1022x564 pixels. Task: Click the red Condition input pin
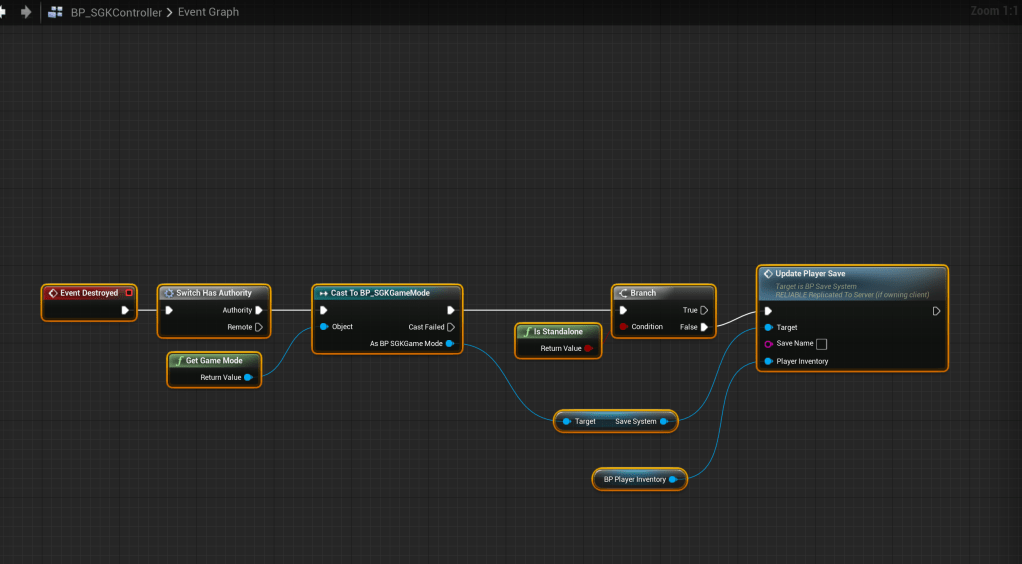click(x=623, y=327)
